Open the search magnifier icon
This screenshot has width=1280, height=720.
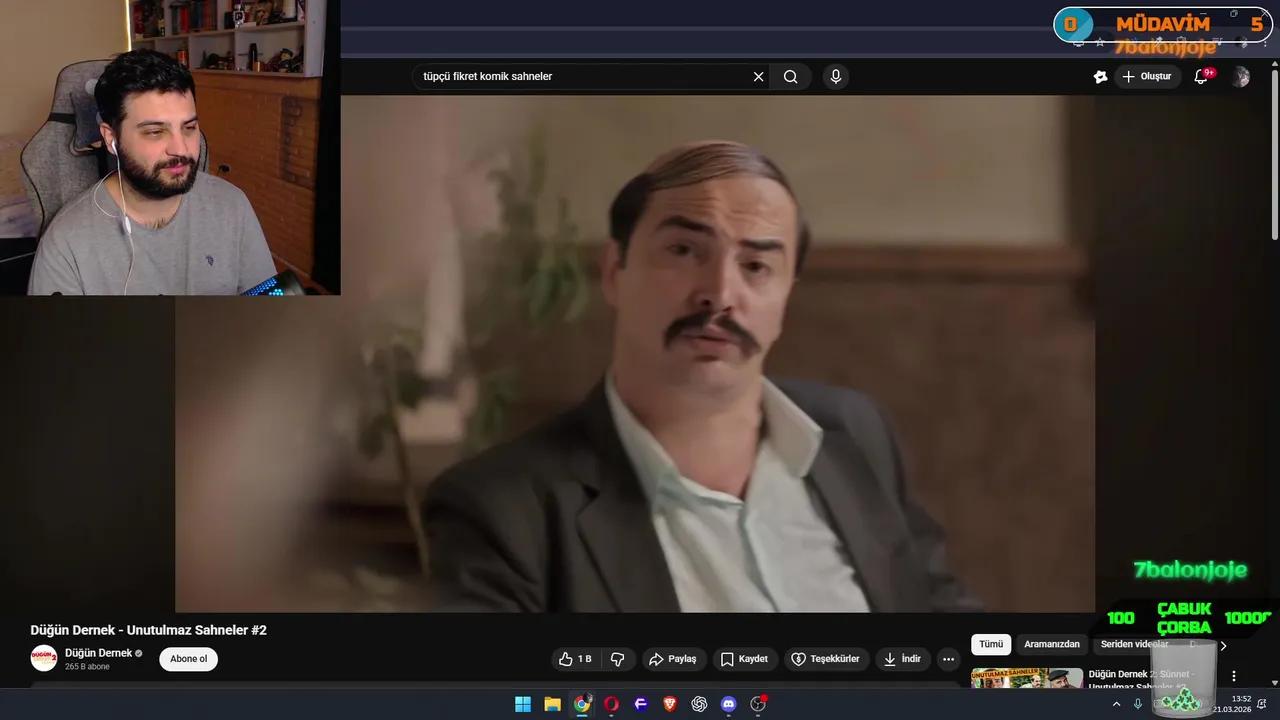coord(790,76)
